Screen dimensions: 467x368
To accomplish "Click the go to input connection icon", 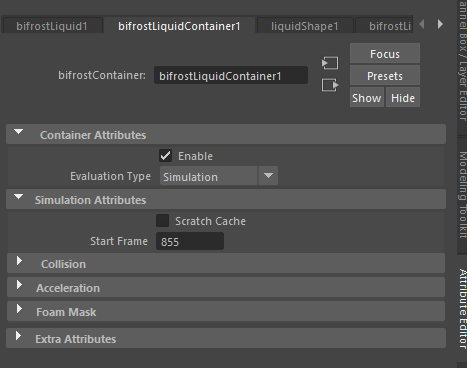I will click(330, 63).
